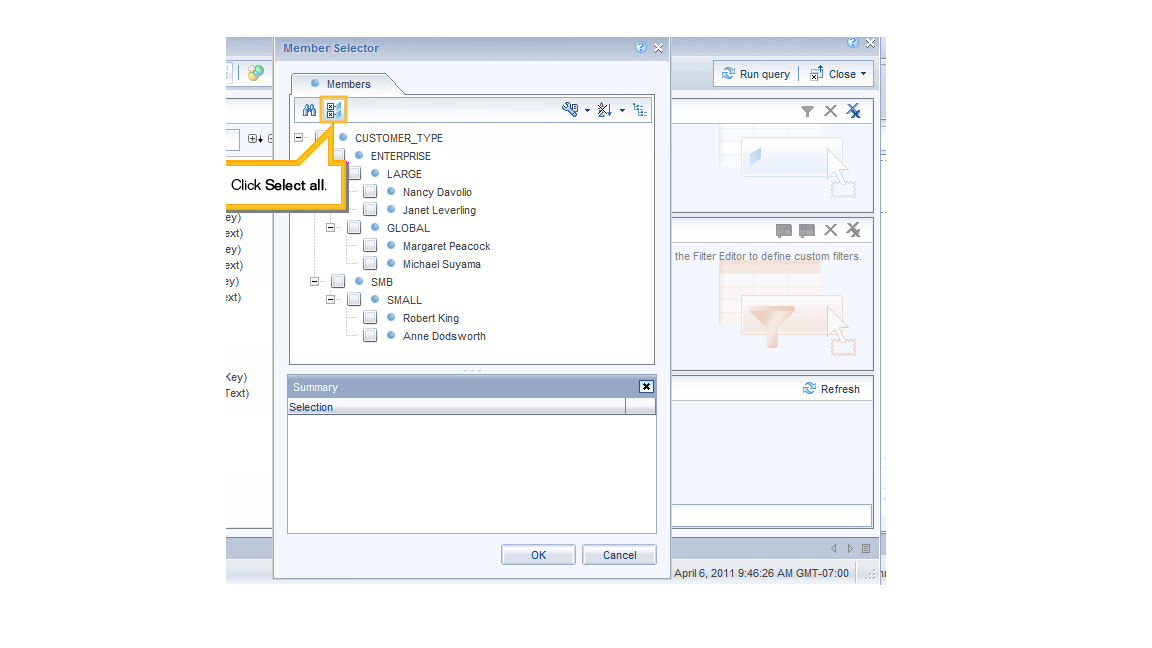Check the checkbox next to ENTERPRISE
Viewport: 1152px width, 648px height.
[x=338, y=155]
